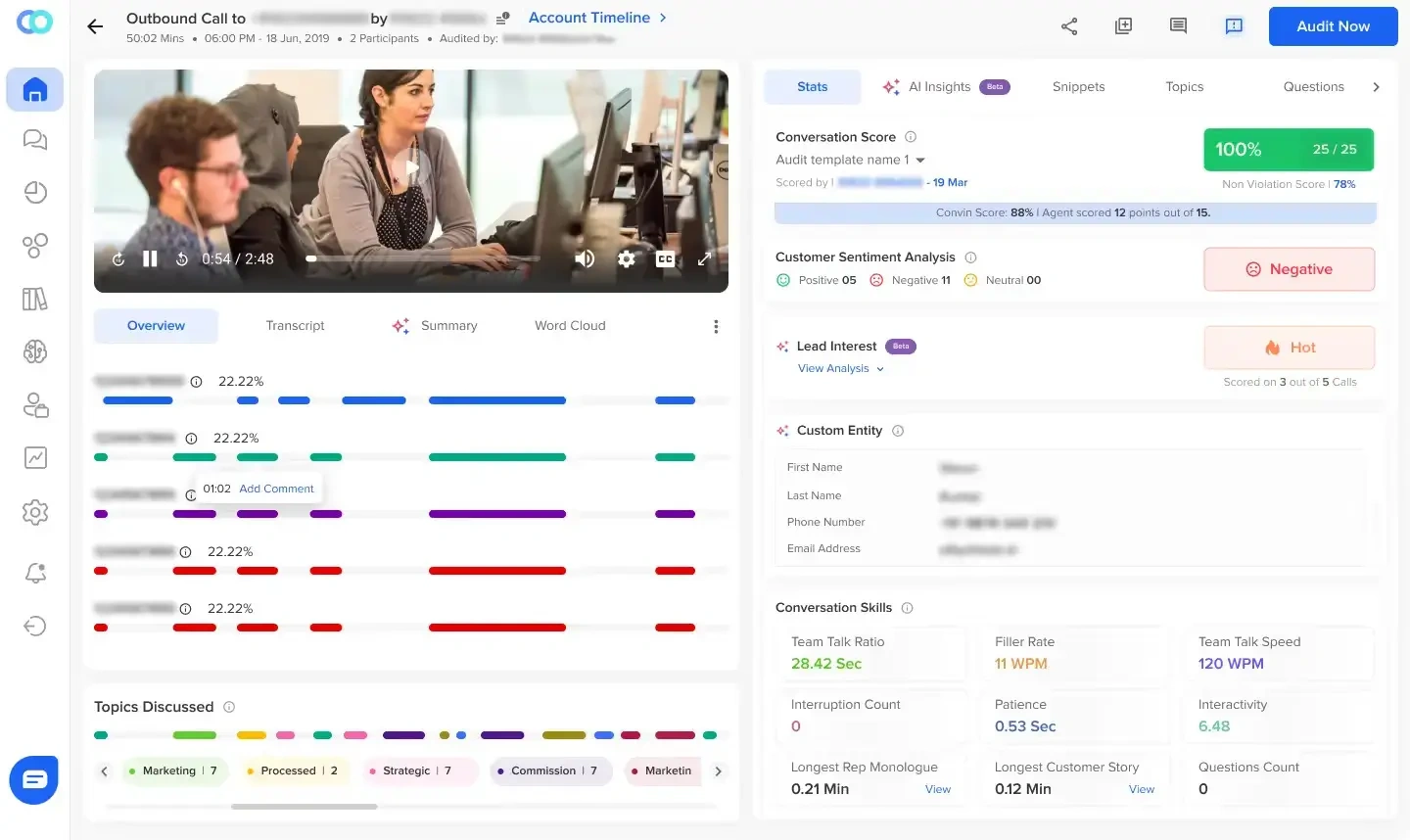Click the Audit Now button
This screenshot has height=840, width=1410.
(x=1333, y=26)
